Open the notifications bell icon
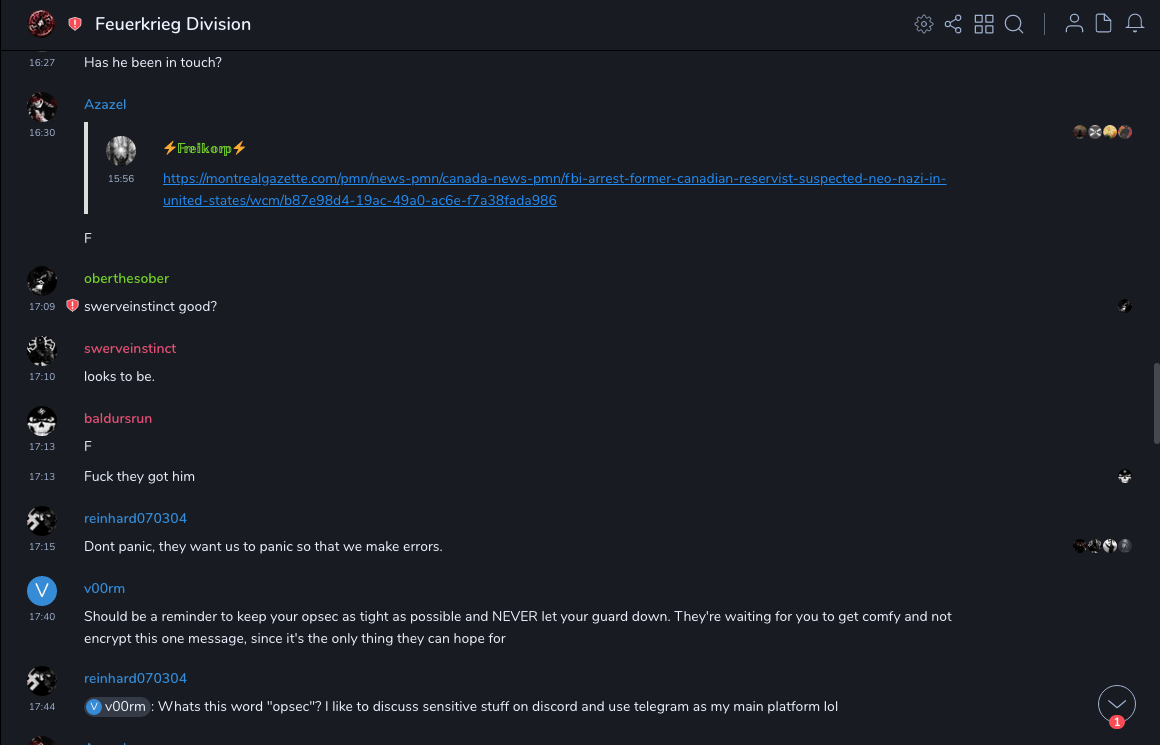 [x=1135, y=24]
